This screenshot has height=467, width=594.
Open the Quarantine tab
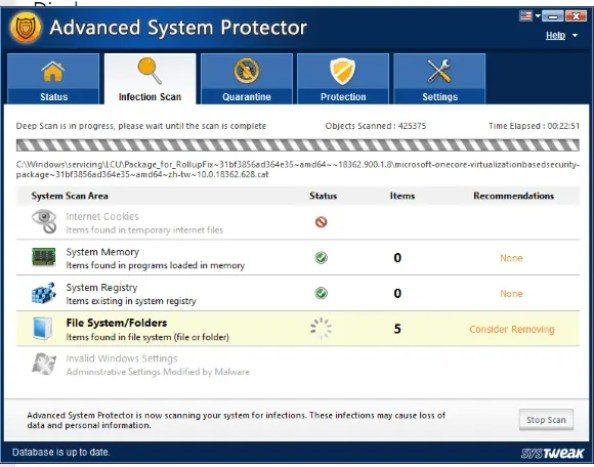[x=247, y=78]
